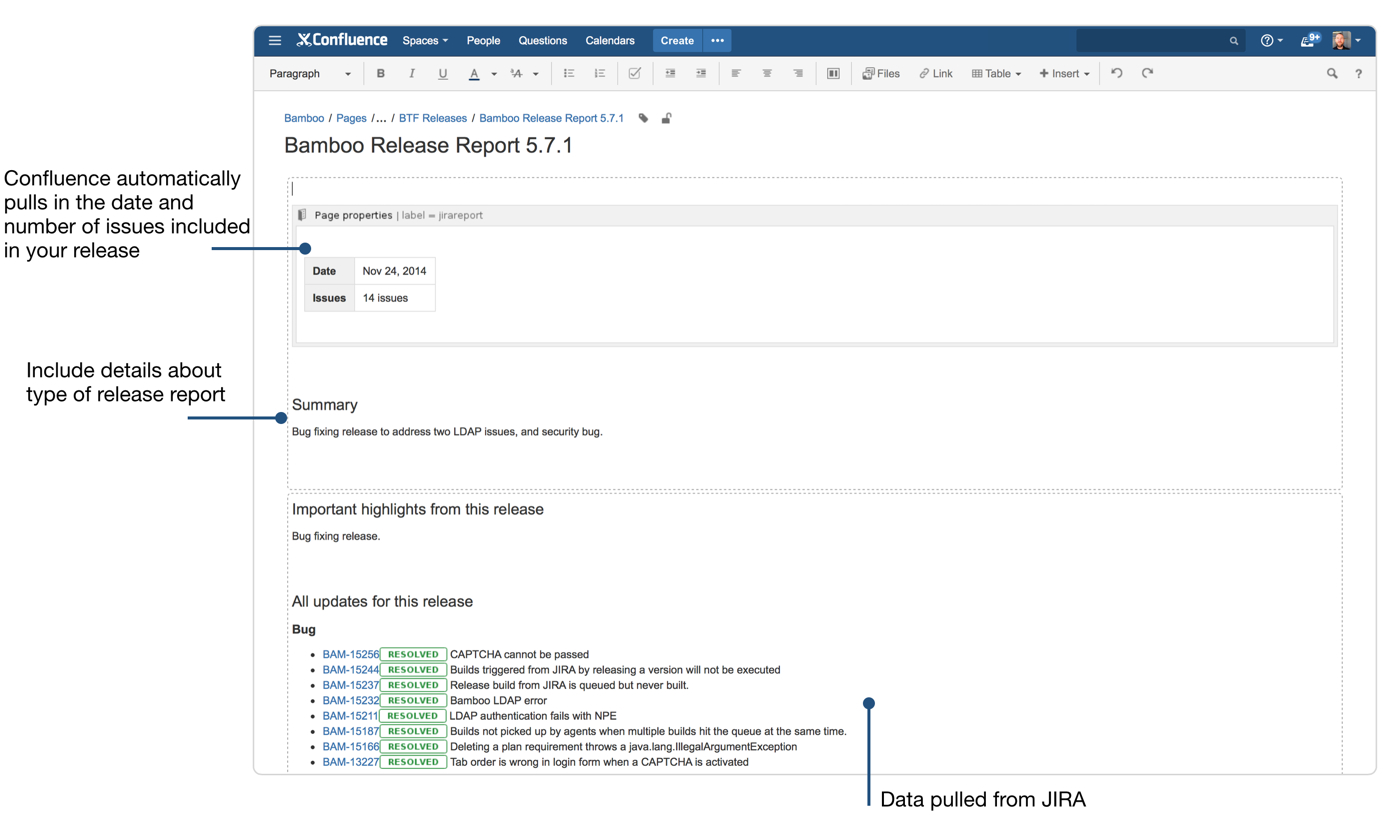
Task: Open issue BAM-15232
Action: pos(351,701)
